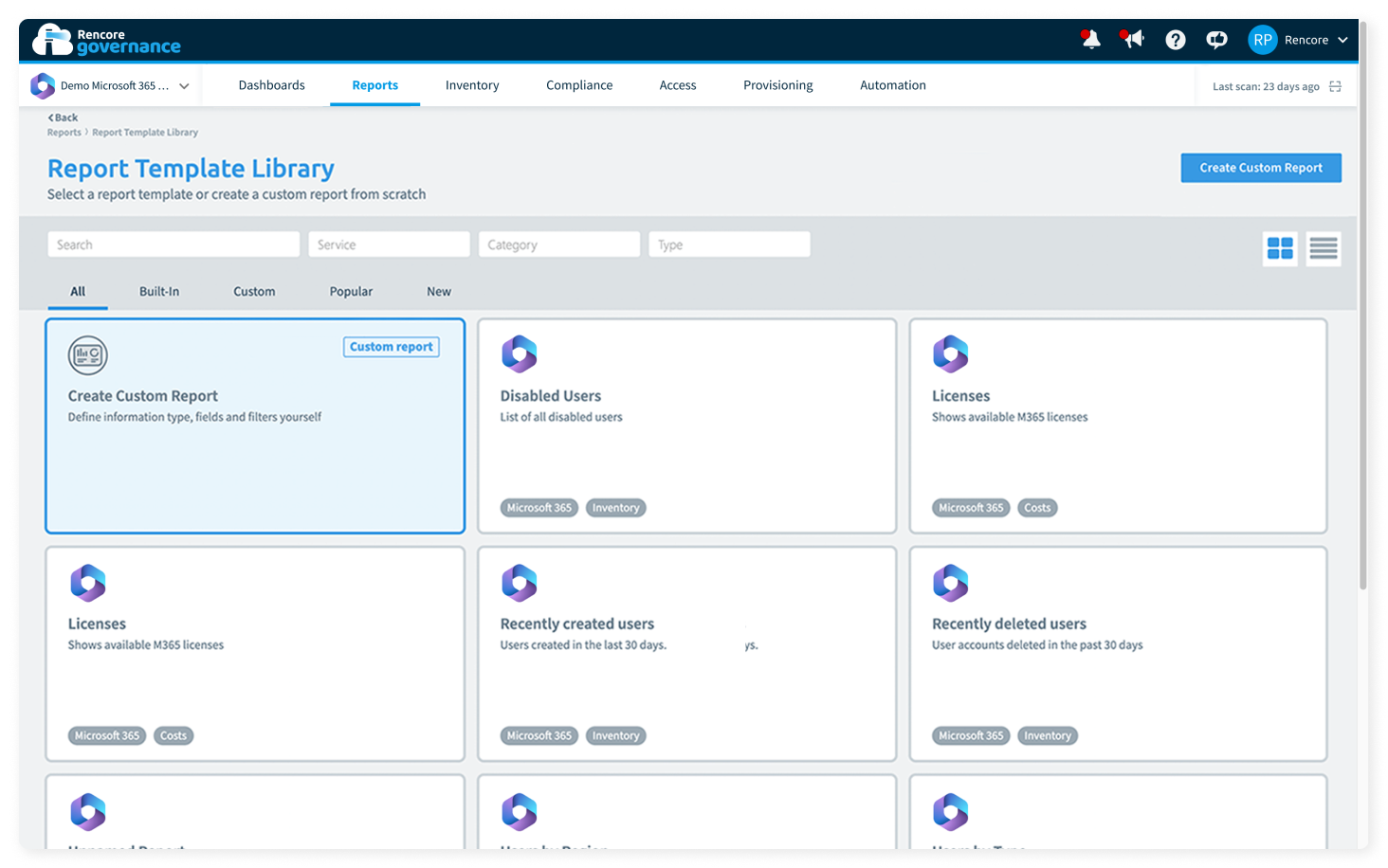Image resolution: width=1388 pixels, height=868 pixels.
Task: Open the notifications bell icon
Action: (1090, 39)
